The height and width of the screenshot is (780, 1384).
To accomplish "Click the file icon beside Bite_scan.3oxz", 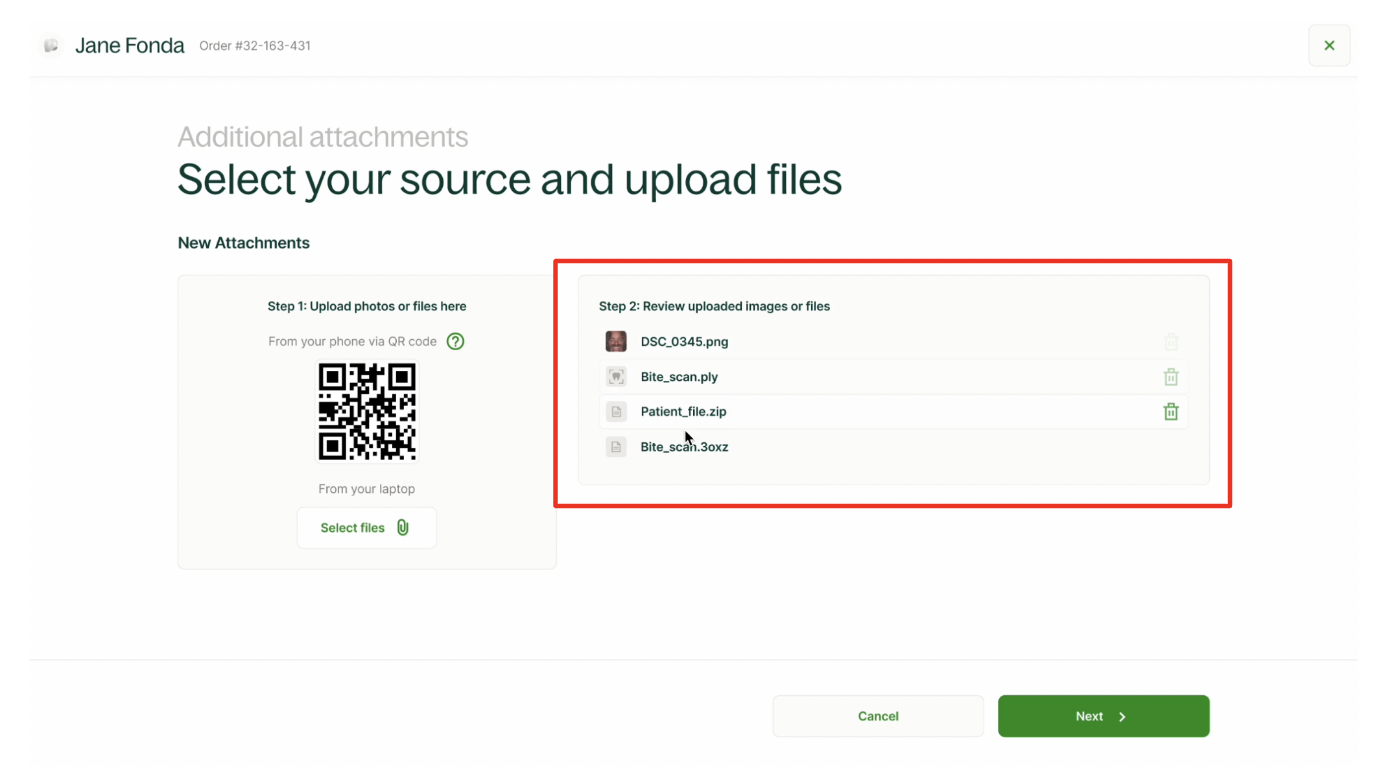I will [616, 447].
